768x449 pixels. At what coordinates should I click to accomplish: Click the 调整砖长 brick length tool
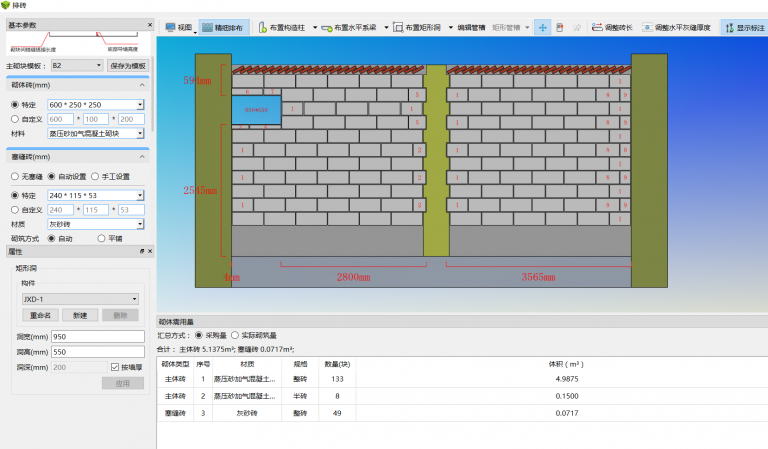[x=611, y=28]
